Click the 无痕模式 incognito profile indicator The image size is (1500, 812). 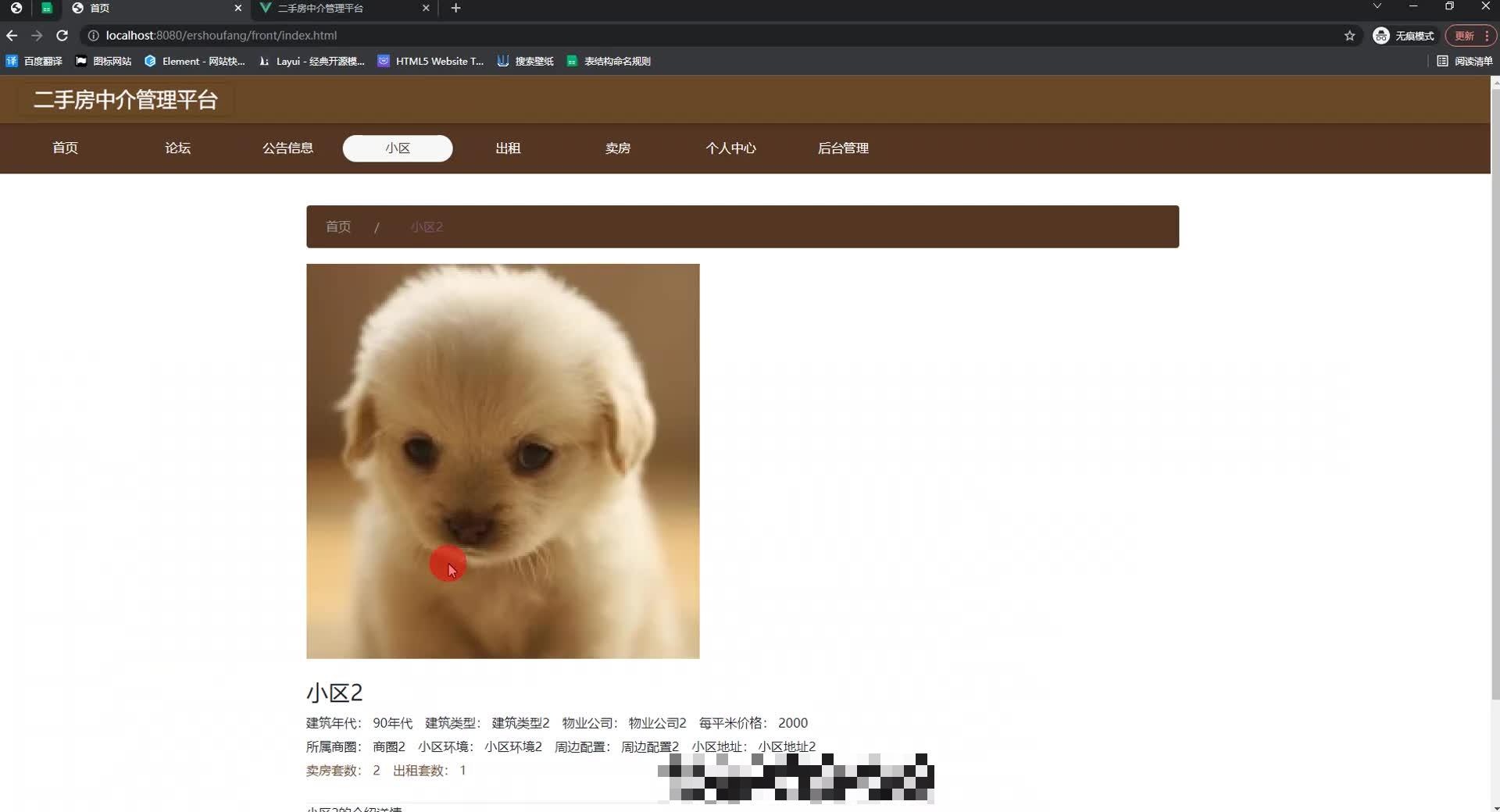pyautogui.click(x=1404, y=36)
